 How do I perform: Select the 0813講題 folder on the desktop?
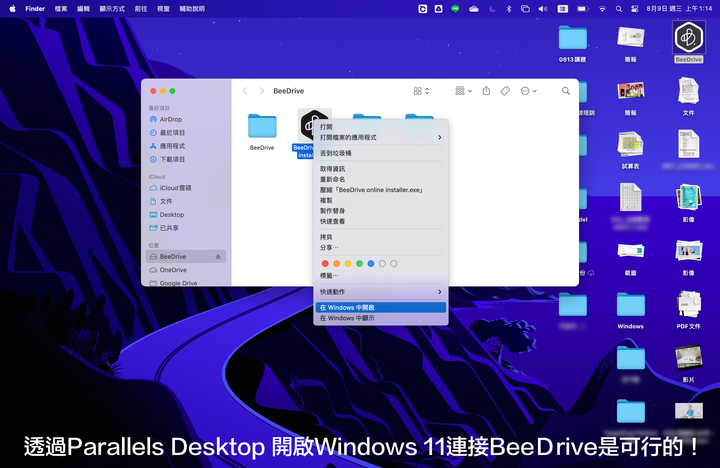point(572,44)
